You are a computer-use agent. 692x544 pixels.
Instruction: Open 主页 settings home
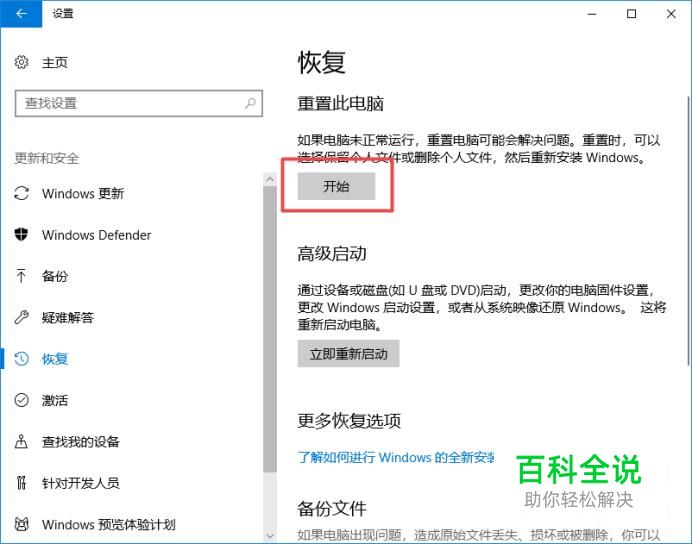click(x=54, y=62)
